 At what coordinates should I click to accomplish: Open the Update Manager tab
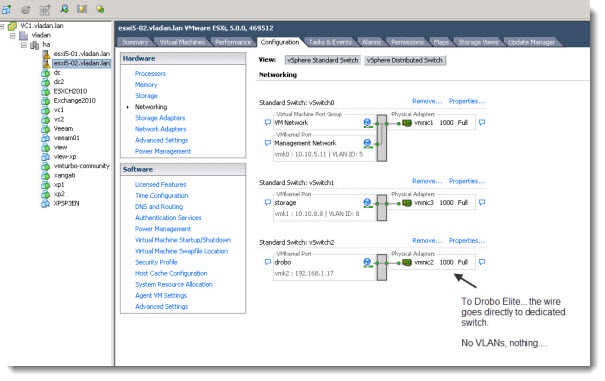tap(531, 42)
